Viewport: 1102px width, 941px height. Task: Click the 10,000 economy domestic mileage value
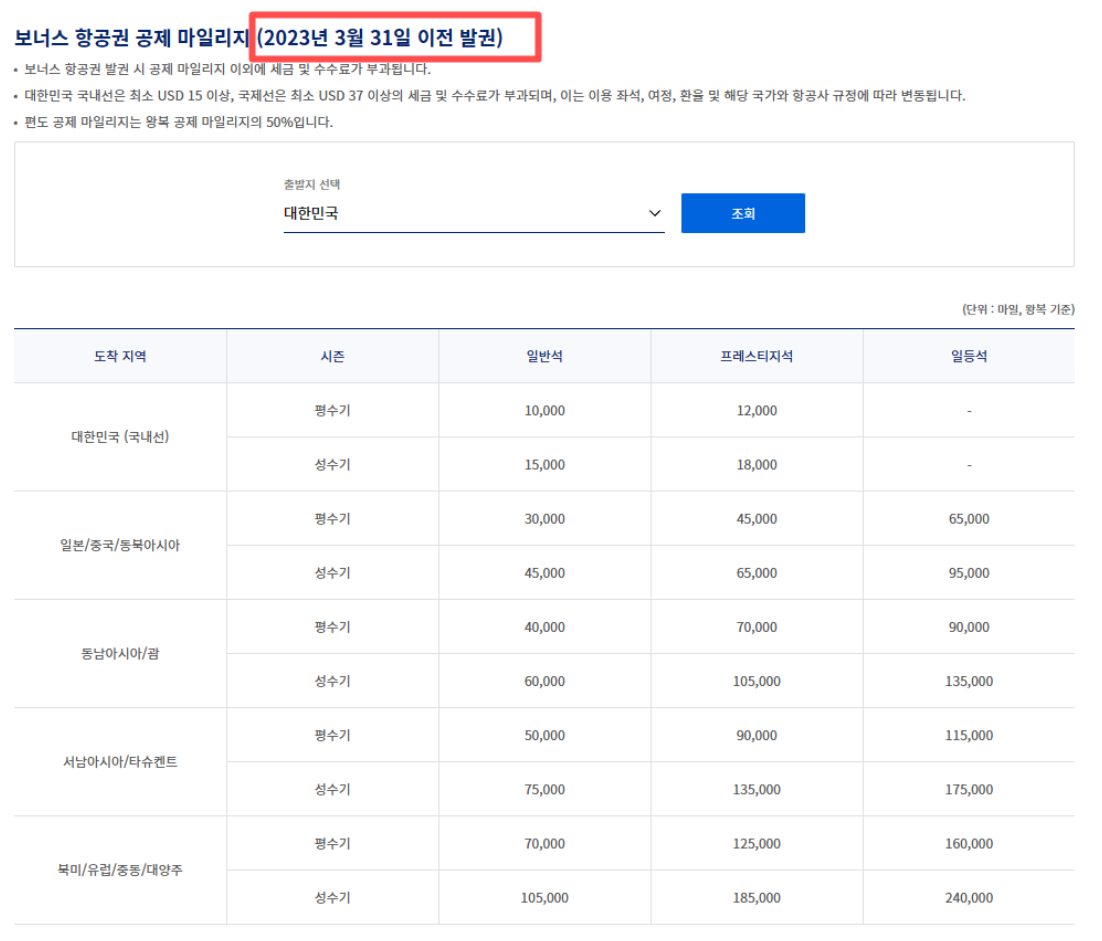click(544, 410)
